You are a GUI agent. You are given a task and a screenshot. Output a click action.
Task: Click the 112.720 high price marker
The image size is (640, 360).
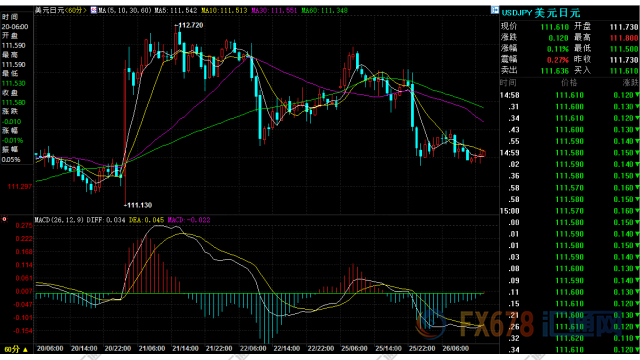190,25
